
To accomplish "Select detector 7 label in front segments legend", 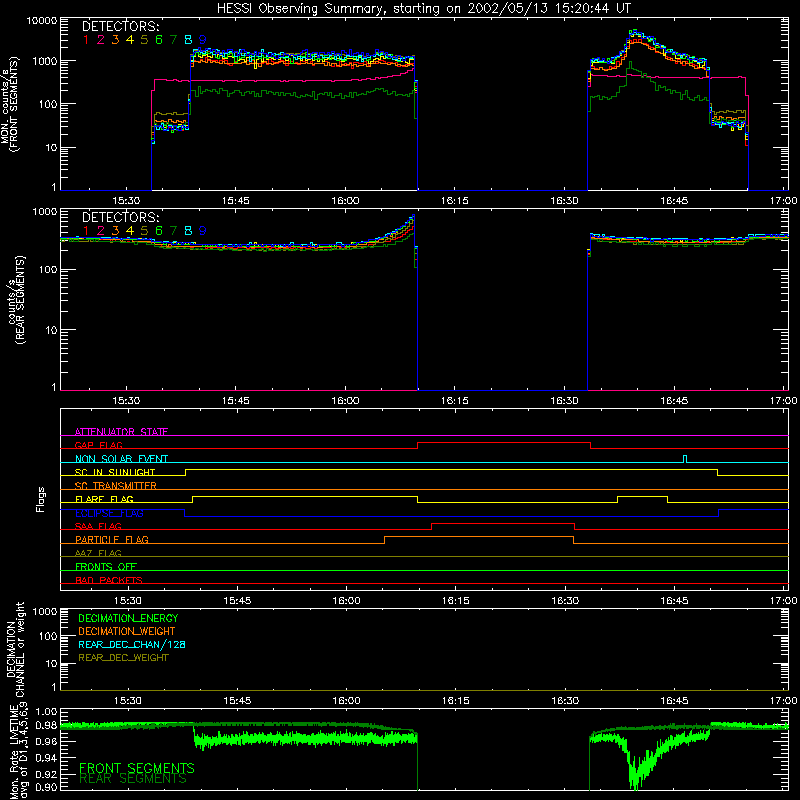I will [x=173, y=40].
